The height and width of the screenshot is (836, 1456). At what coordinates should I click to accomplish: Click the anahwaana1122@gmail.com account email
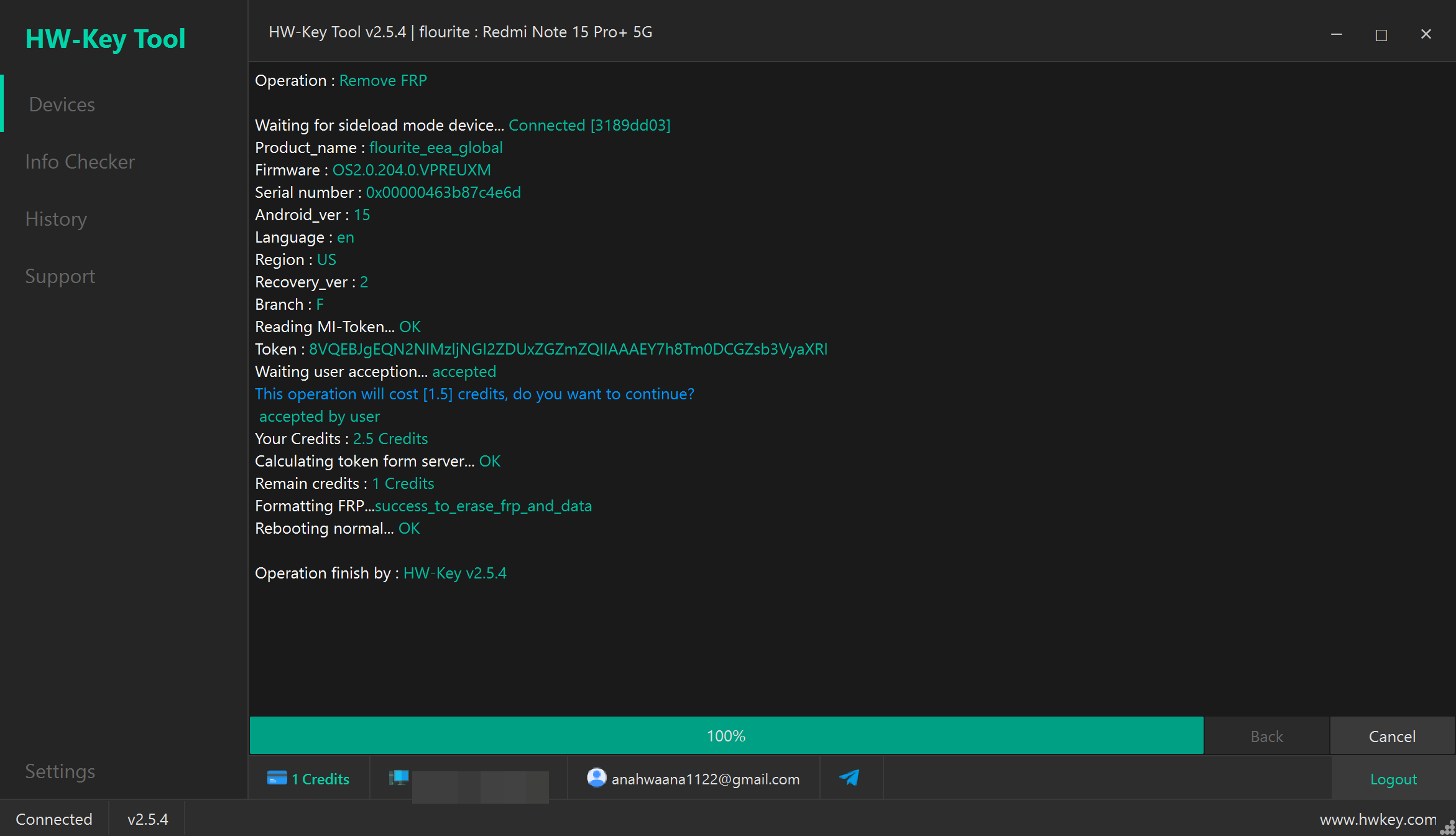(706, 779)
